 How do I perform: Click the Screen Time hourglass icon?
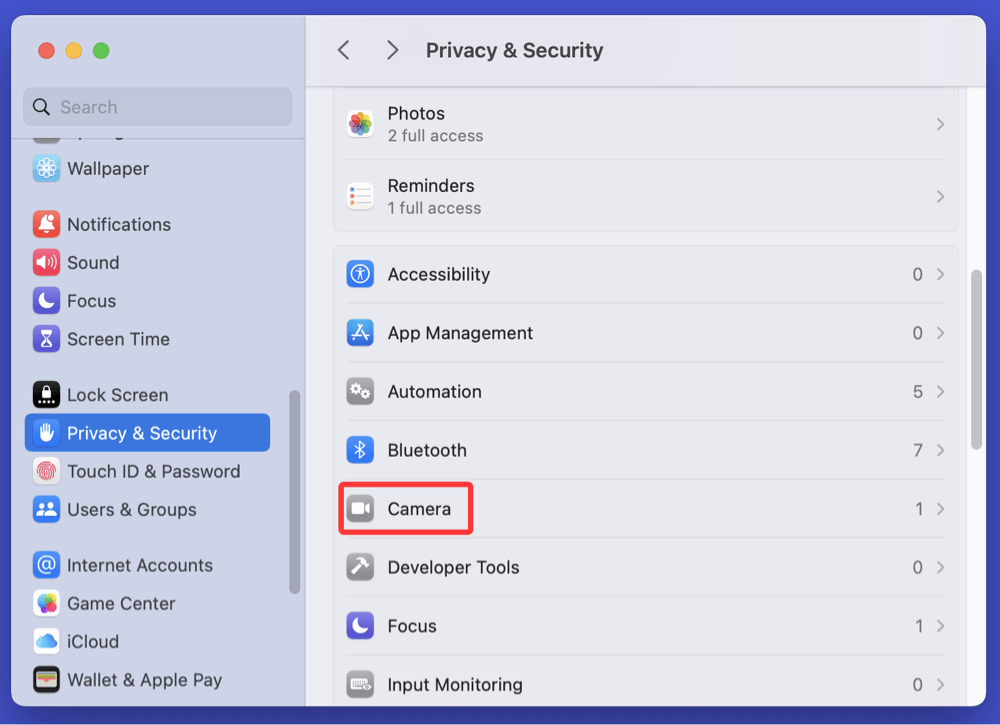pos(46,339)
